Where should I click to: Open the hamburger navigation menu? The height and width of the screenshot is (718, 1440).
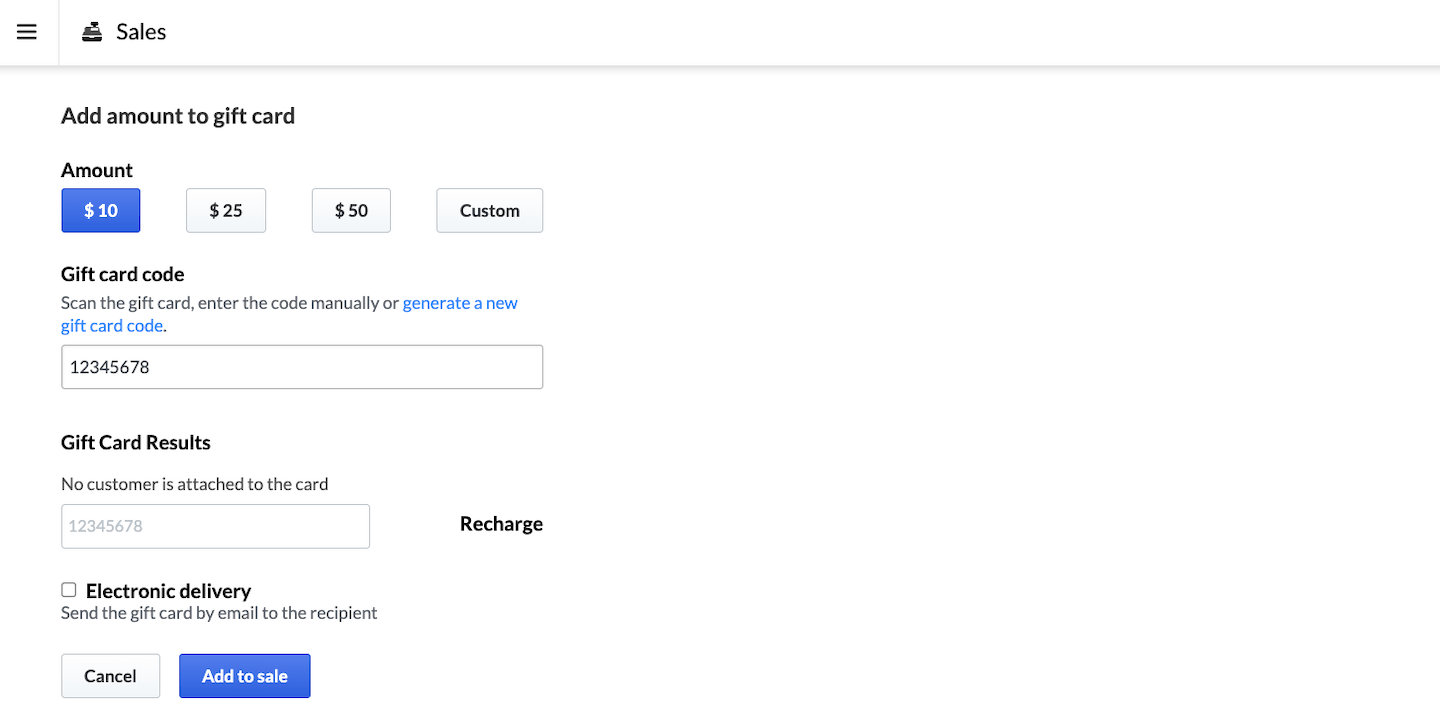pos(27,31)
